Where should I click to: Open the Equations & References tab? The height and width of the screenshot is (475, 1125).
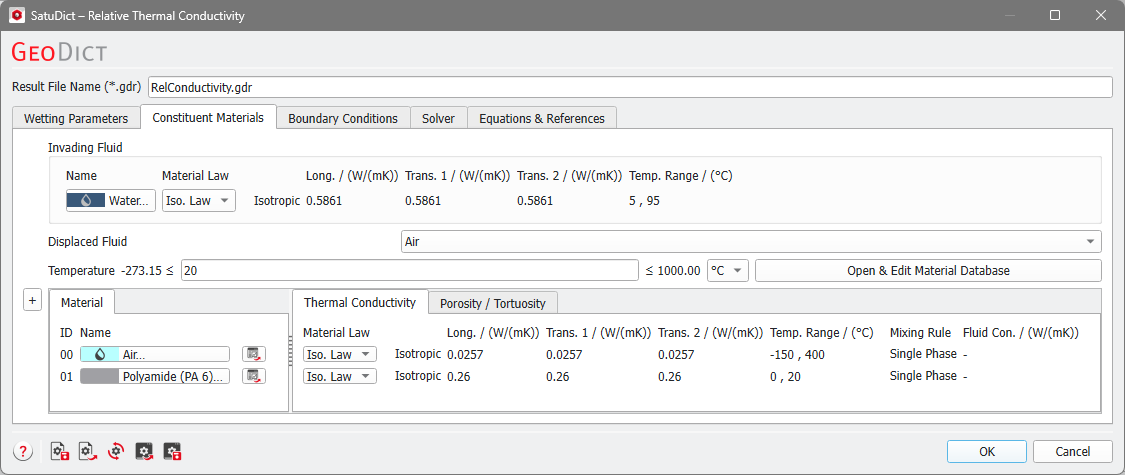pyautogui.click(x=542, y=118)
